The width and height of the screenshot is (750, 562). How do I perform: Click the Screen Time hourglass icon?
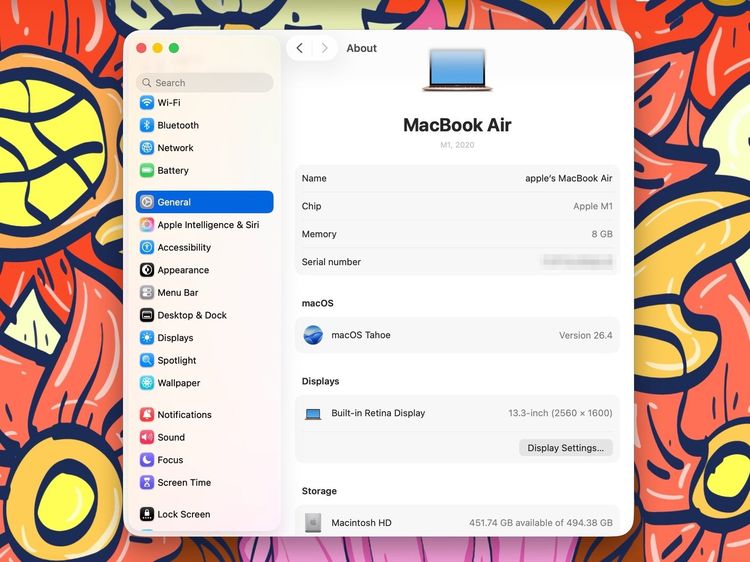pyautogui.click(x=147, y=482)
